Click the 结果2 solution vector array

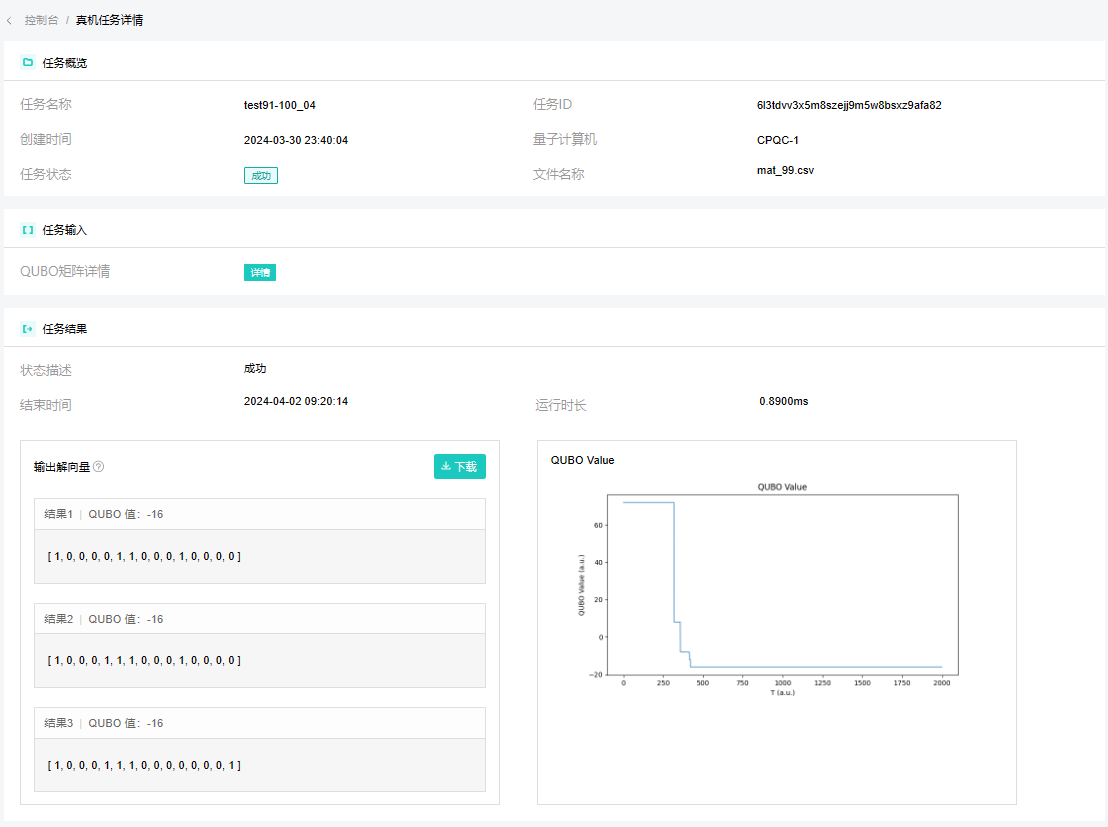(x=144, y=660)
